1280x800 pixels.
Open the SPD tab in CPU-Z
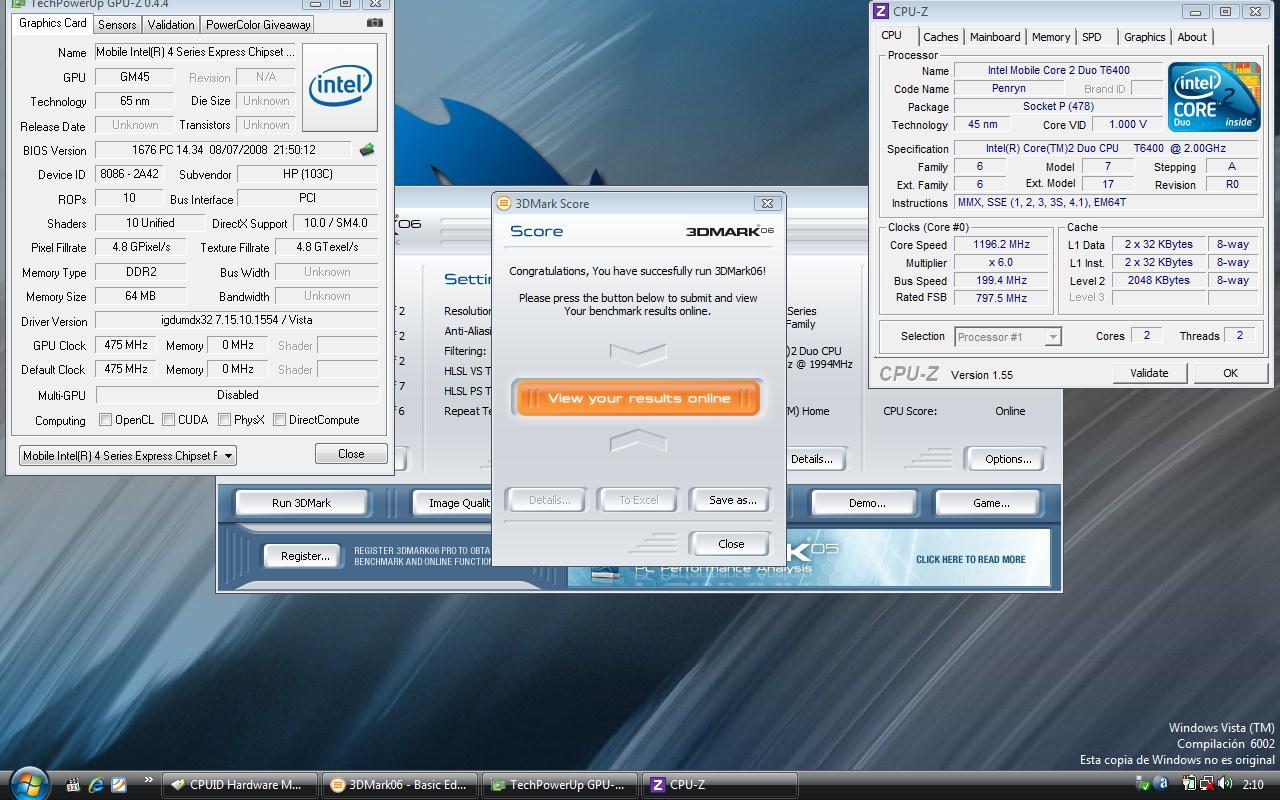(x=1092, y=37)
